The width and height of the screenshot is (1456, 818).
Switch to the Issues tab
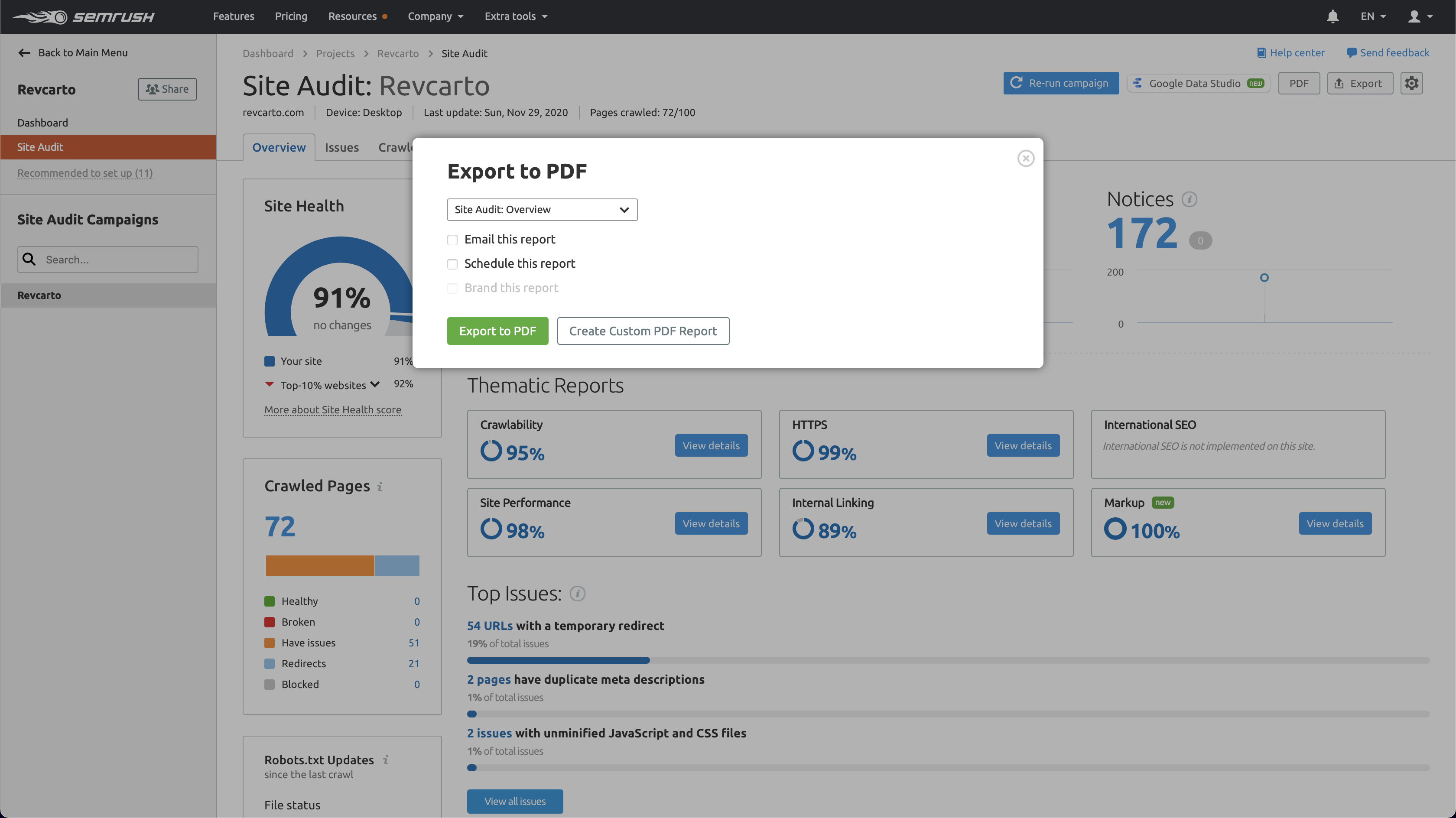pos(342,148)
